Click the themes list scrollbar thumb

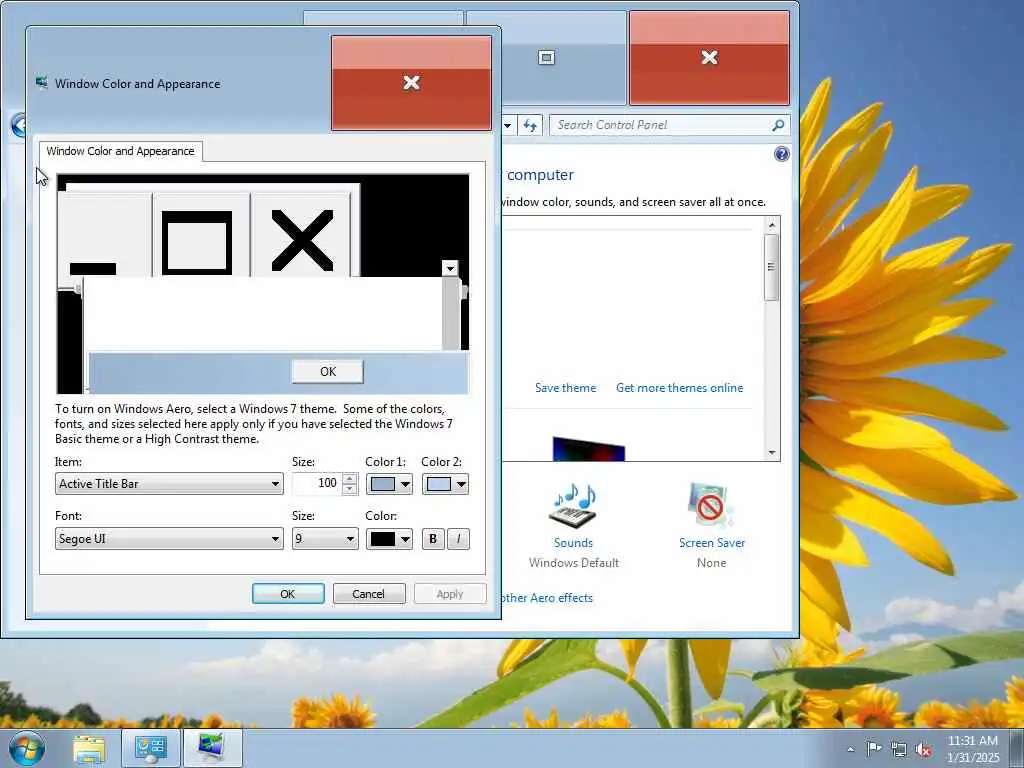pos(772,267)
